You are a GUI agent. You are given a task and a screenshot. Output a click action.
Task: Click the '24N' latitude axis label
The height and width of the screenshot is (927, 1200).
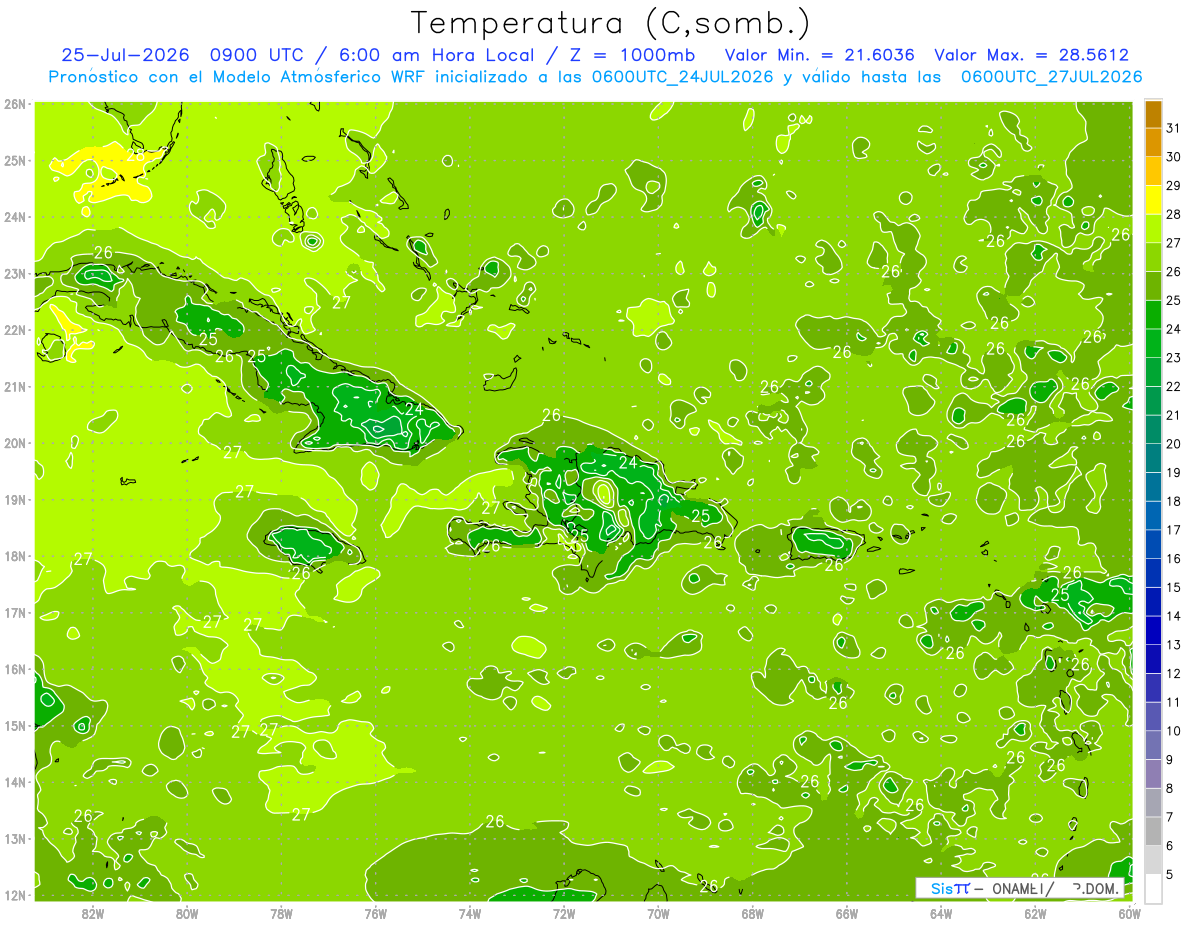point(15,217)
